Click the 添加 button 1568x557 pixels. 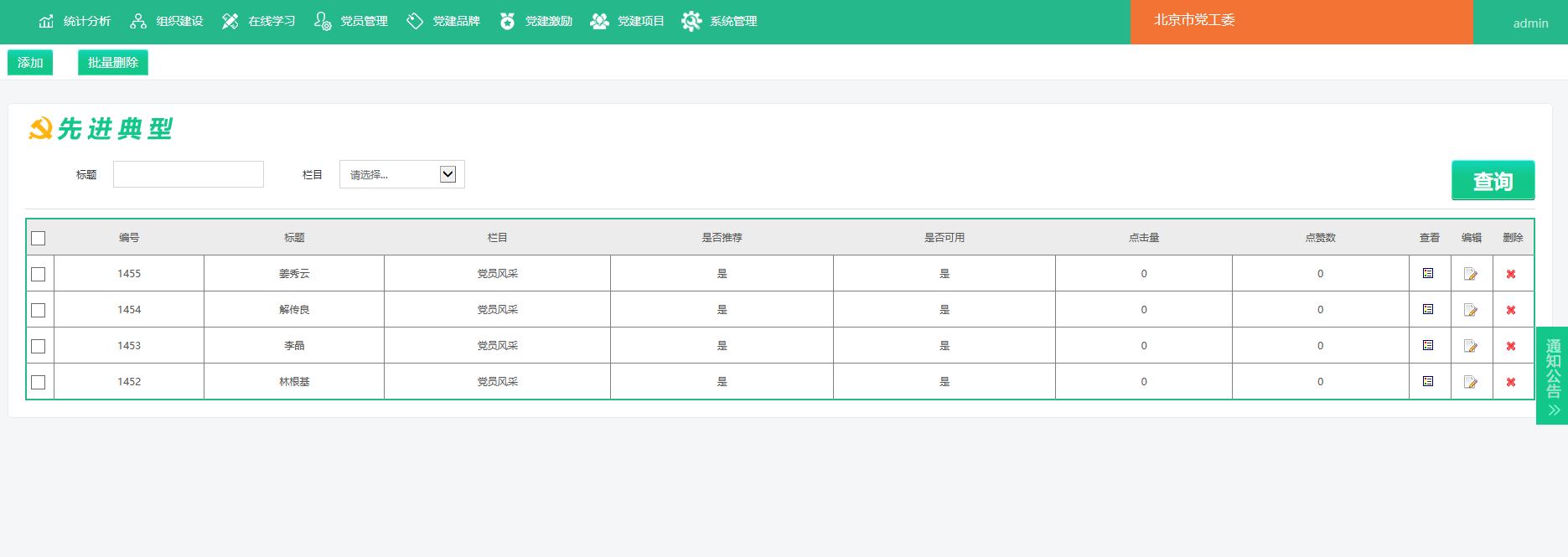tap(30, 63)
